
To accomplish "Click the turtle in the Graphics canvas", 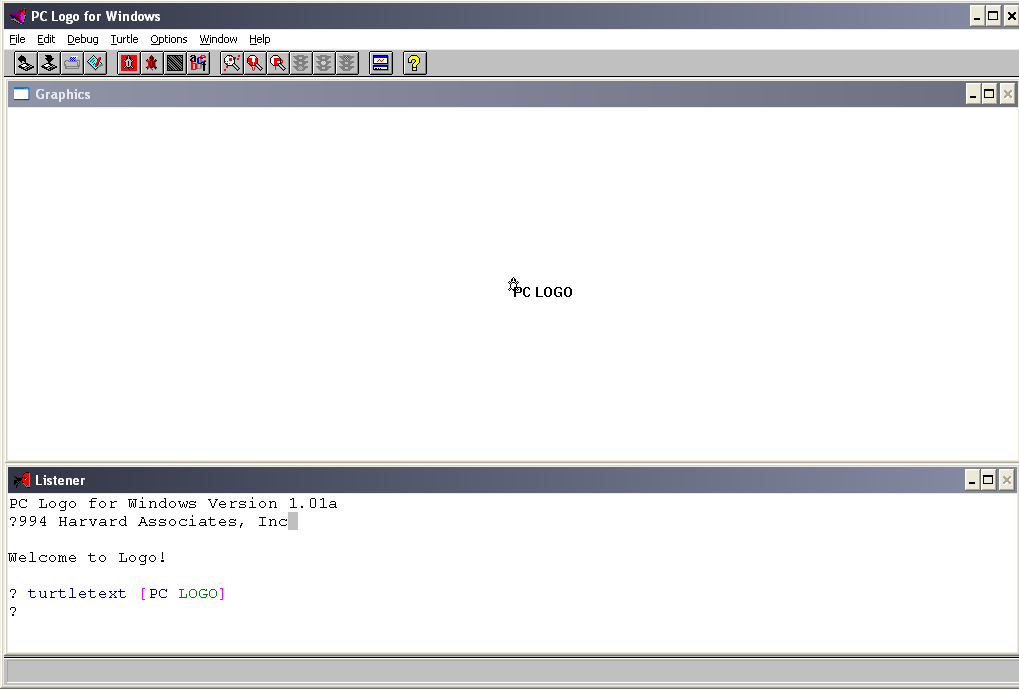I will pos(513,286).
